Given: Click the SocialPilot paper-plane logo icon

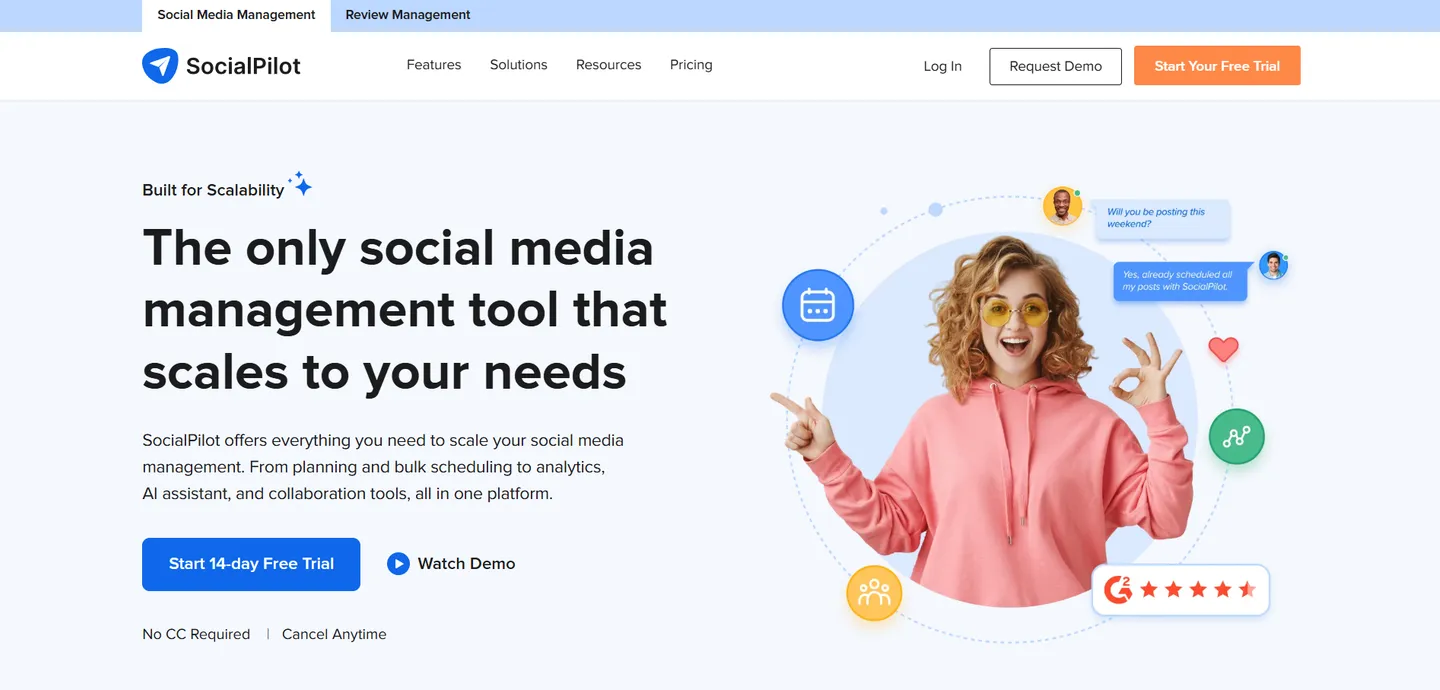Looking at the screenshot, I should pos(160,66).
